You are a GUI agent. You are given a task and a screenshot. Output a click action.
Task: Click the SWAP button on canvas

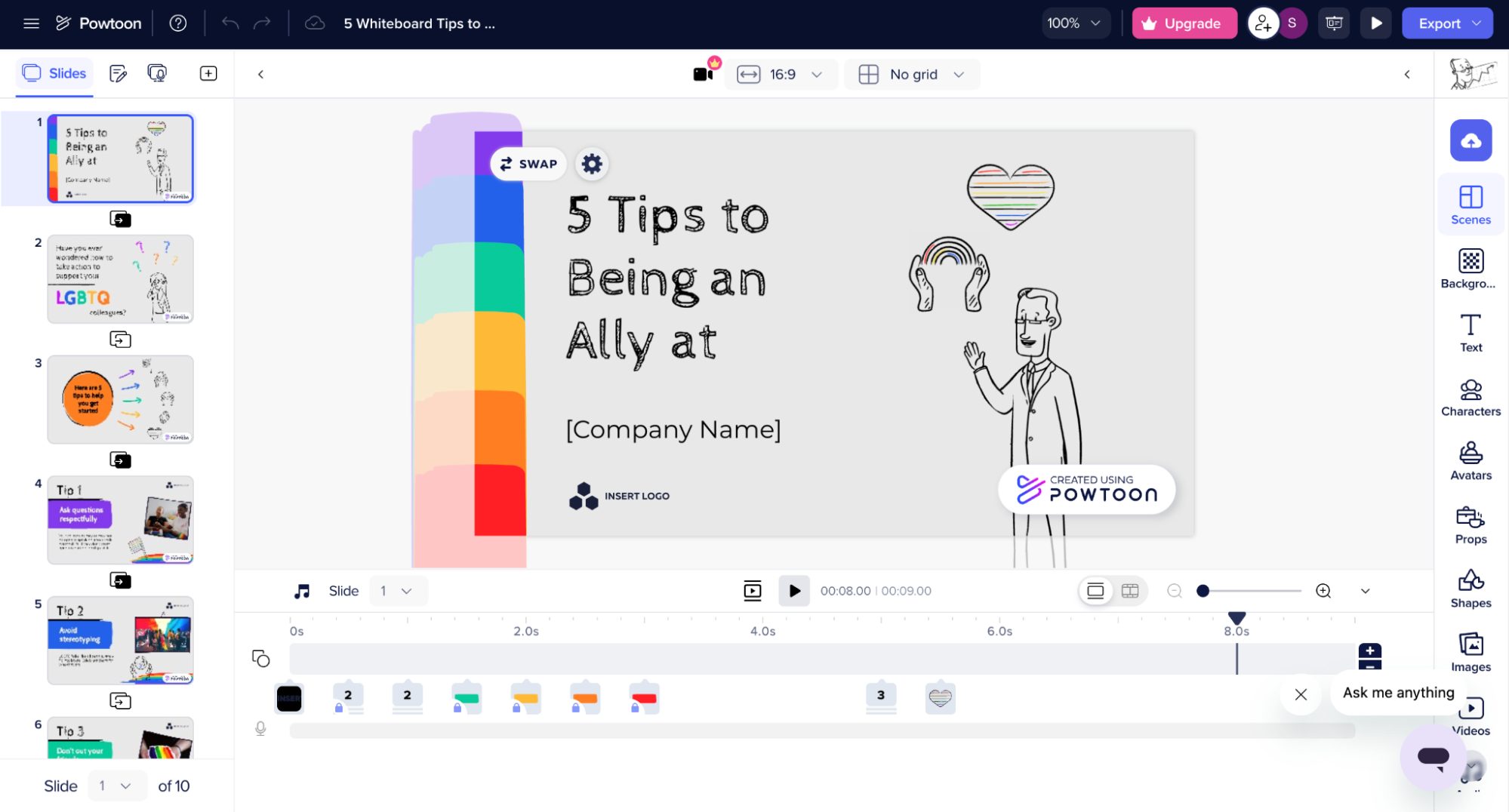click(x=528, y=164)
